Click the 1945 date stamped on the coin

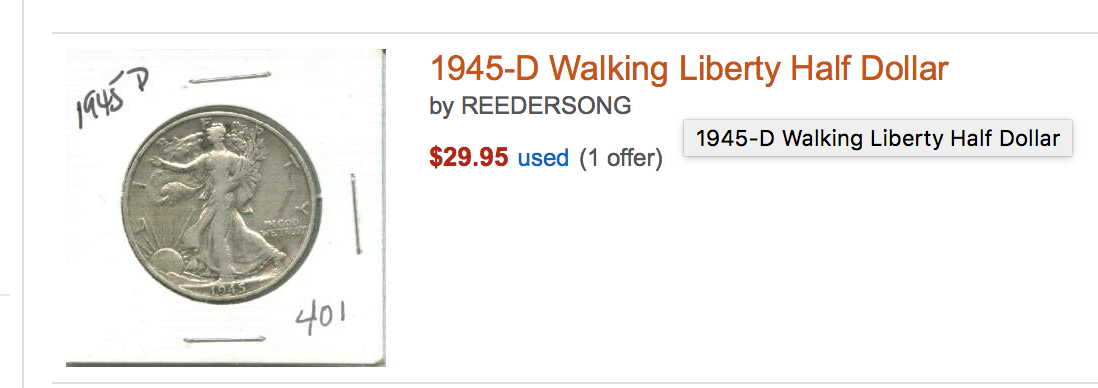pos(227,288)
